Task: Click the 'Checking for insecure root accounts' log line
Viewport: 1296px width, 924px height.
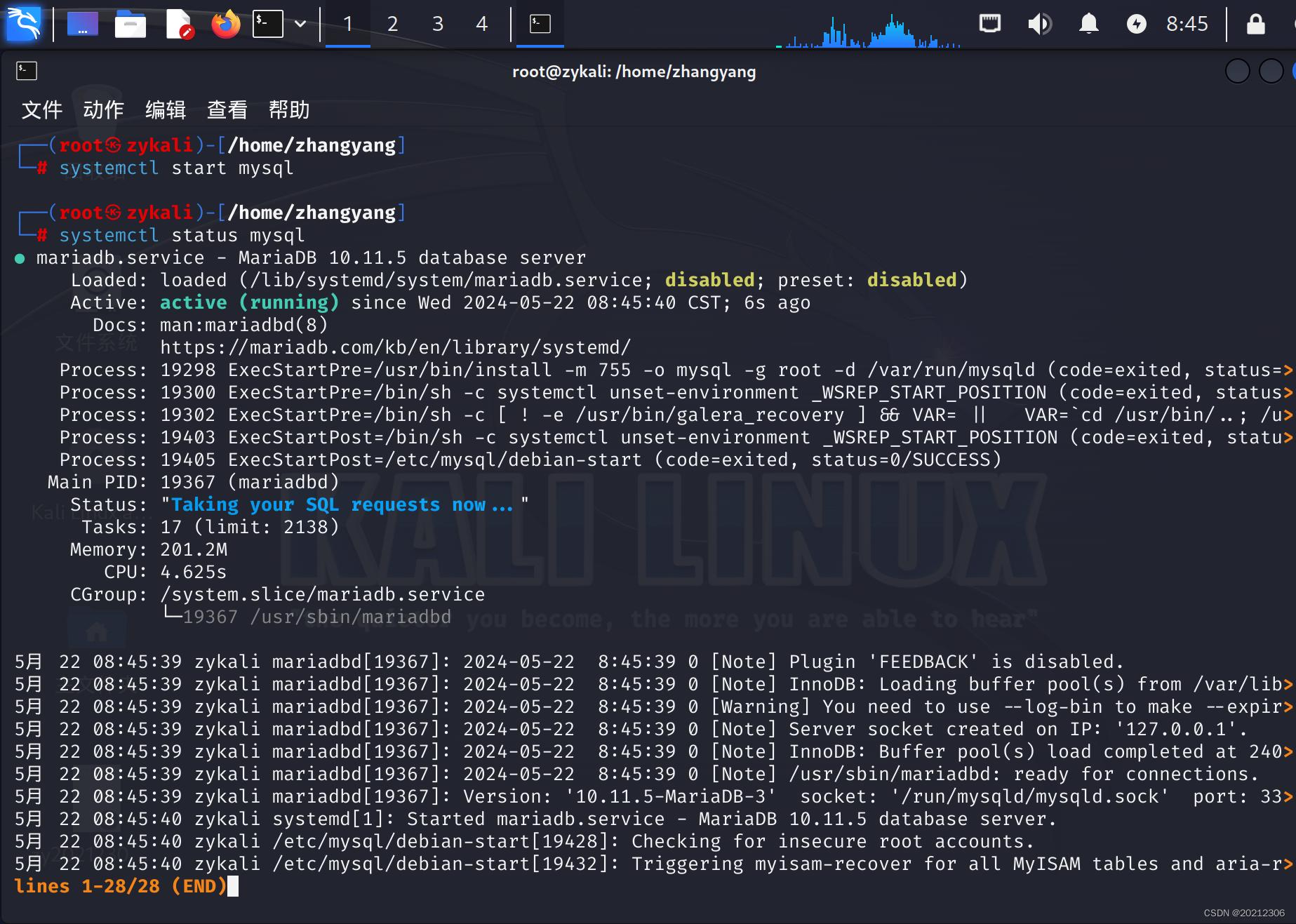Action: click(x=524, y=841)
